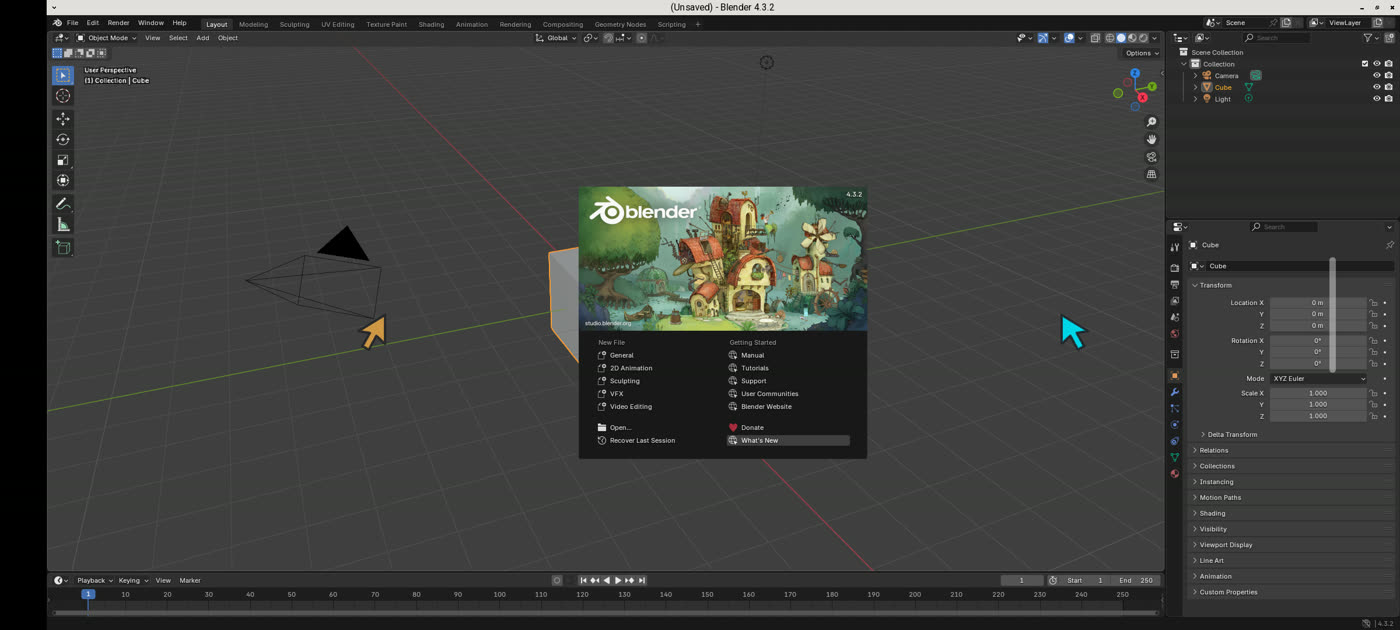This screenshot has width=1400, height=630.
Task: Open the outliner Filter dropdown
Action: click(1371, 38)
